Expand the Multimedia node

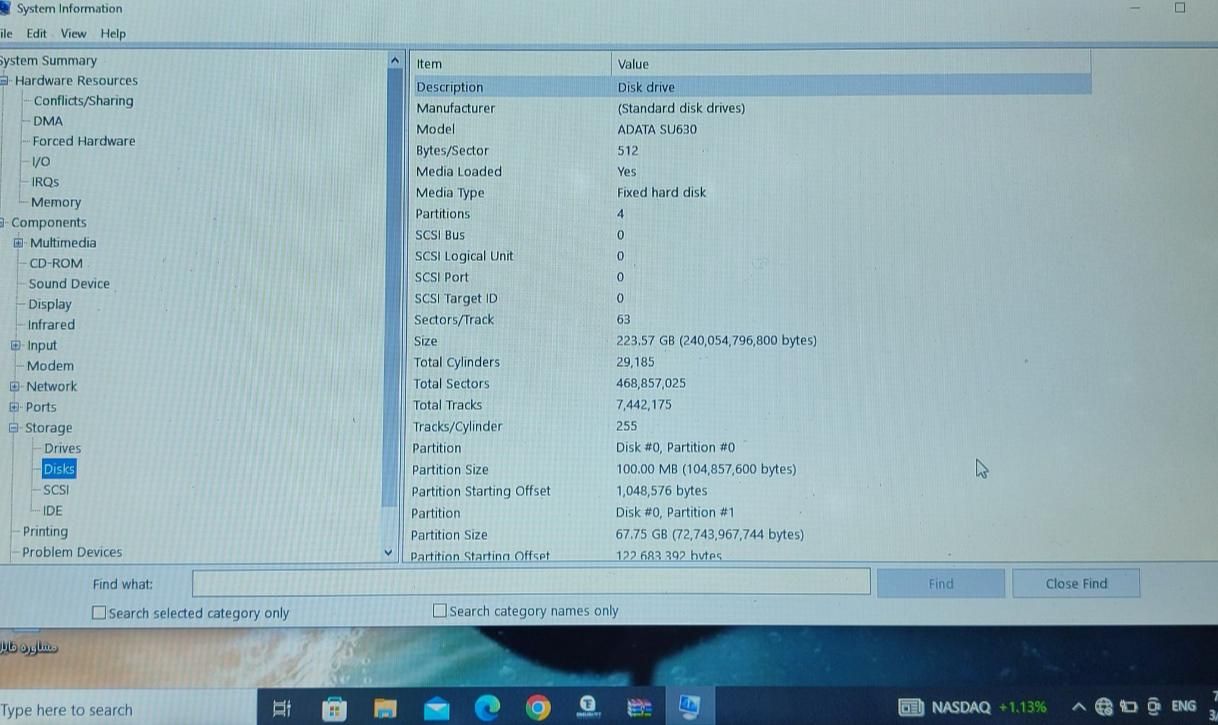(18, 243)
